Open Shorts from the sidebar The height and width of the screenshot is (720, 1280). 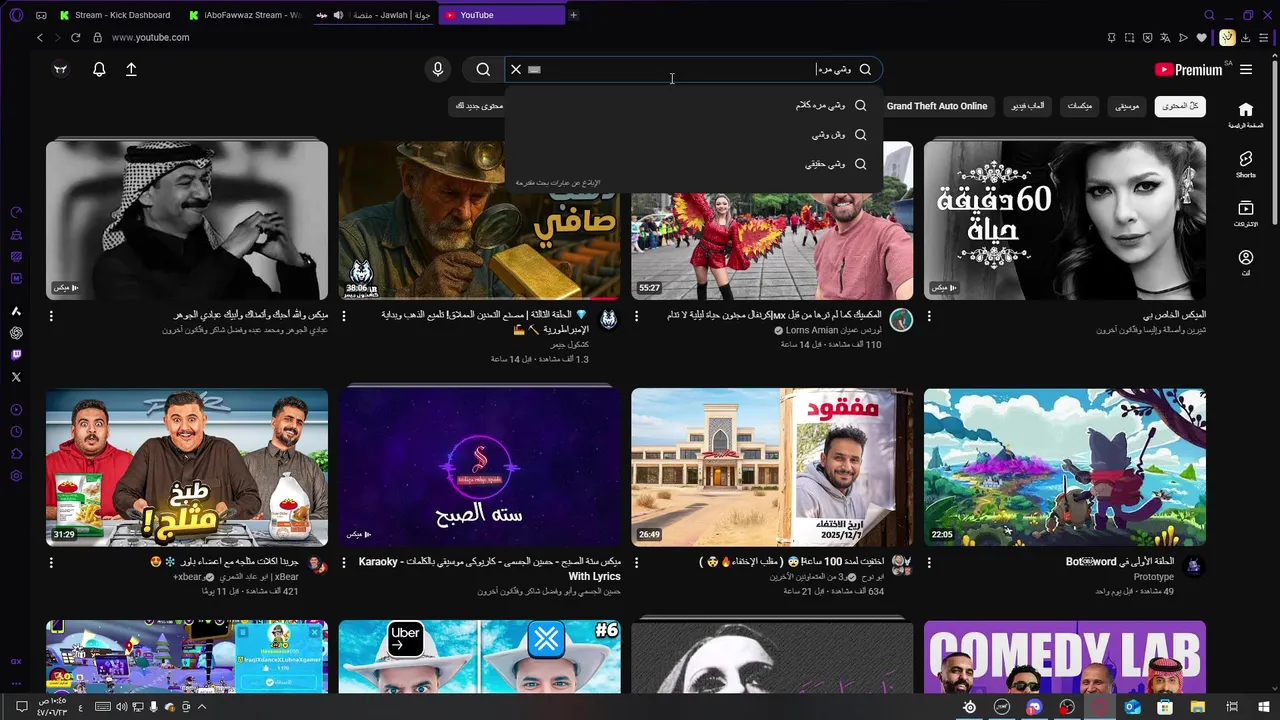(1246, 165)
